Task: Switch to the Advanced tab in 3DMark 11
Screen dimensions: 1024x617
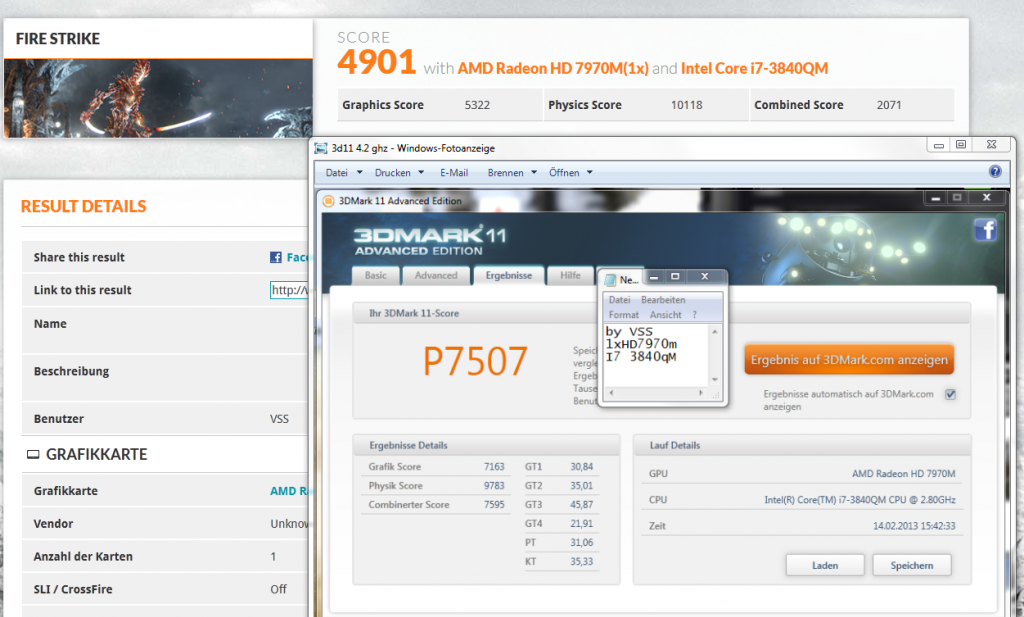Action: [x=436, y=276]
